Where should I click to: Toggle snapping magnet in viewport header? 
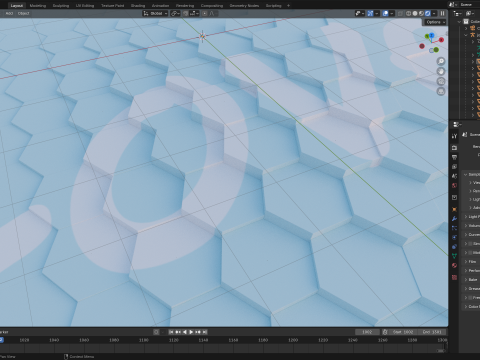(x=186, y=13)
